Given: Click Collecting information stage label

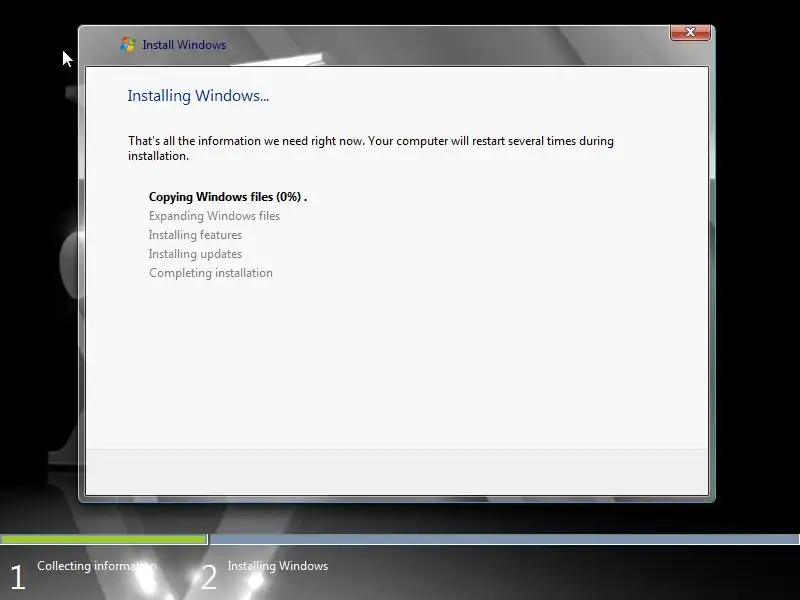Looking at the screenshot, I should (96, 566).
